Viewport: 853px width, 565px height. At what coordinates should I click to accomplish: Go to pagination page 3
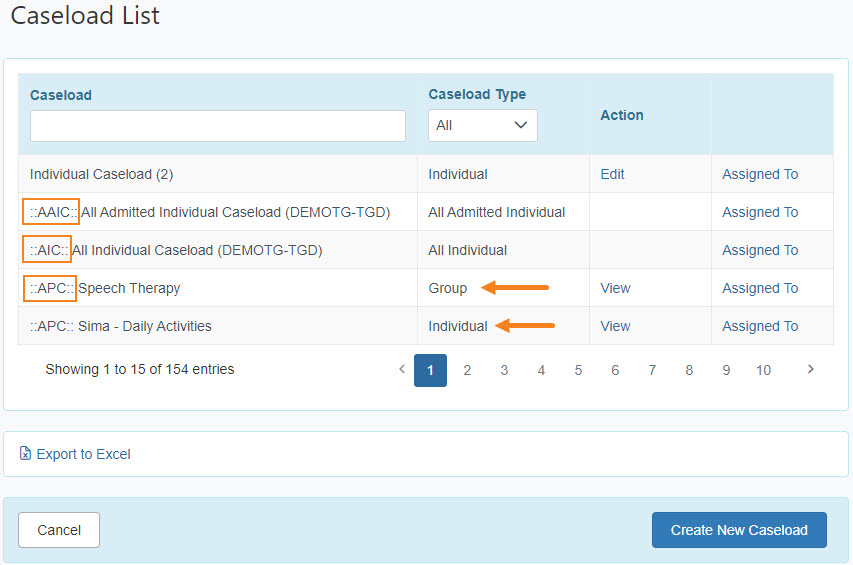tap(504, 370)
